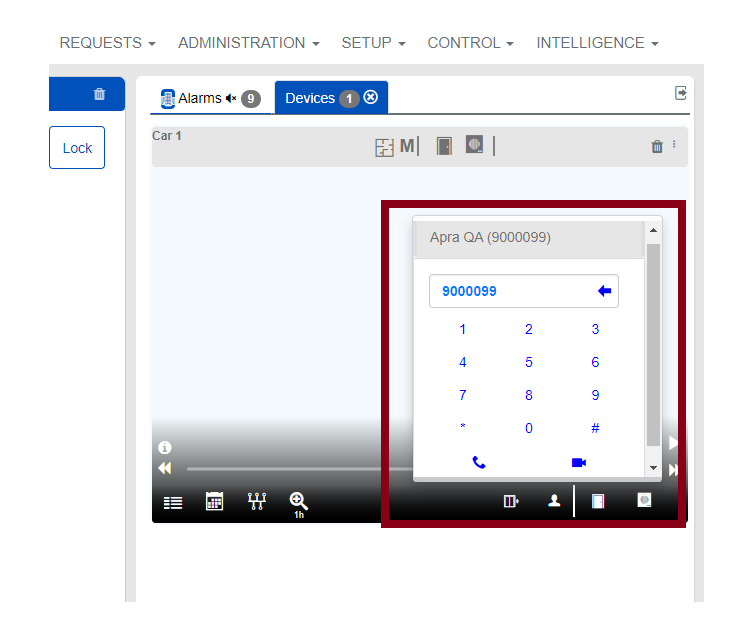Click the 9000099 number input field
748x627 pixels.
510,291
